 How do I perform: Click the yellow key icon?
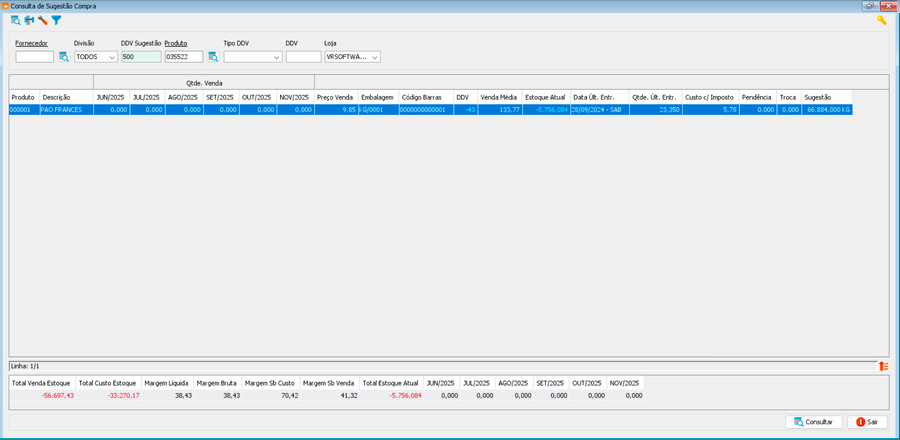[x=882, y=20]
